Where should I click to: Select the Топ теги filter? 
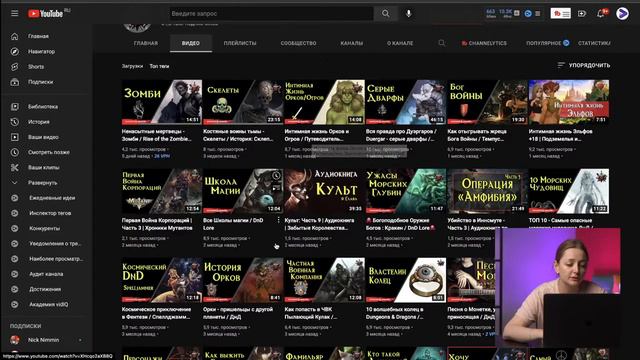(x=159, y=66)
